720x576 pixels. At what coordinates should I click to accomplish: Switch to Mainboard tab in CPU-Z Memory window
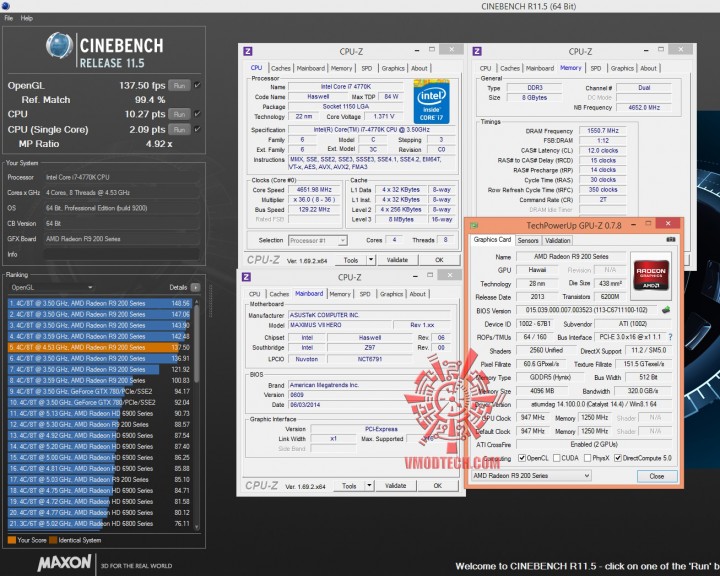[x=540, y=68]
